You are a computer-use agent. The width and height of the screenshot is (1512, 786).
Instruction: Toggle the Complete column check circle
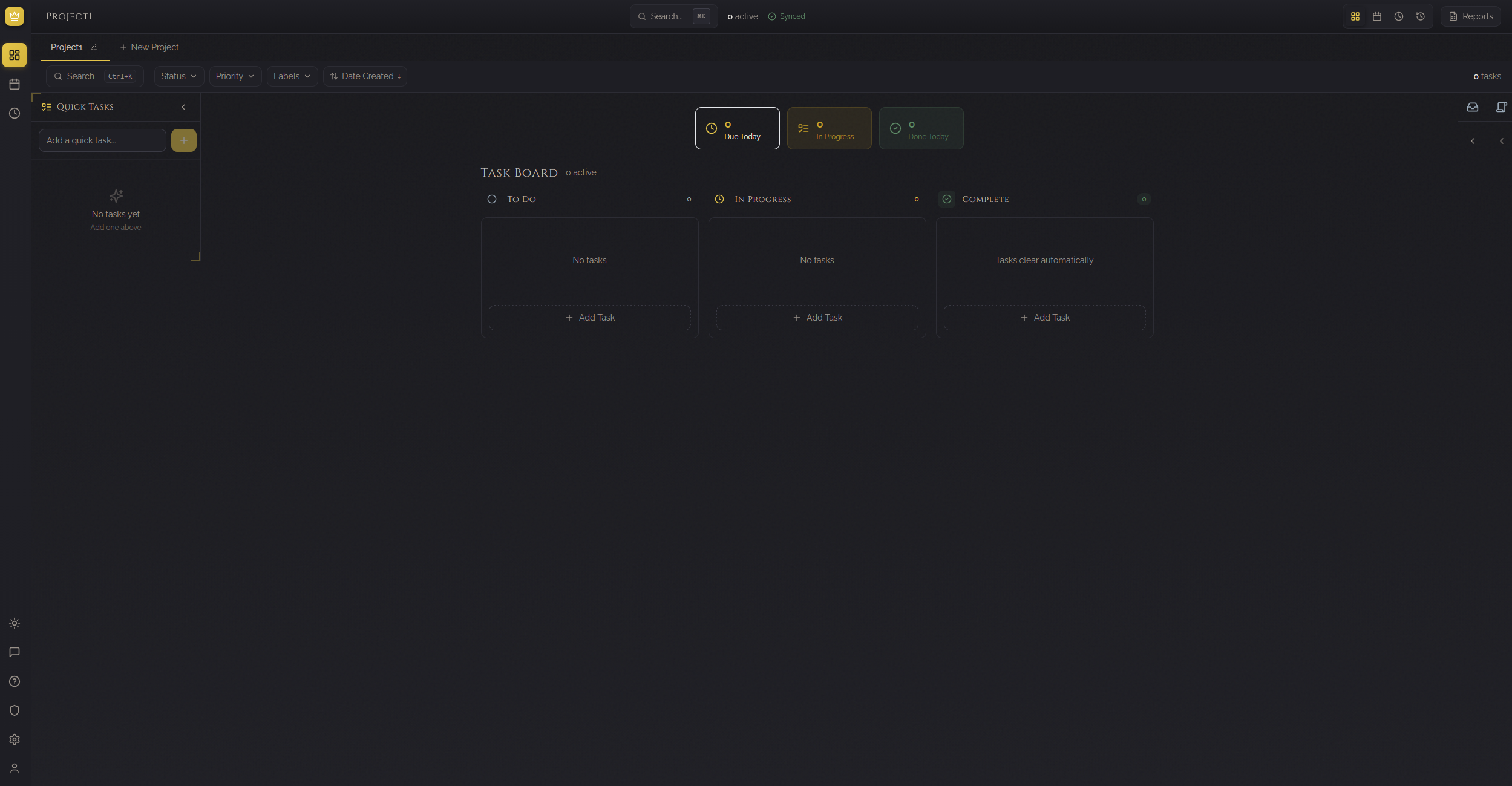pyautogui.click(x=946, y=199)
